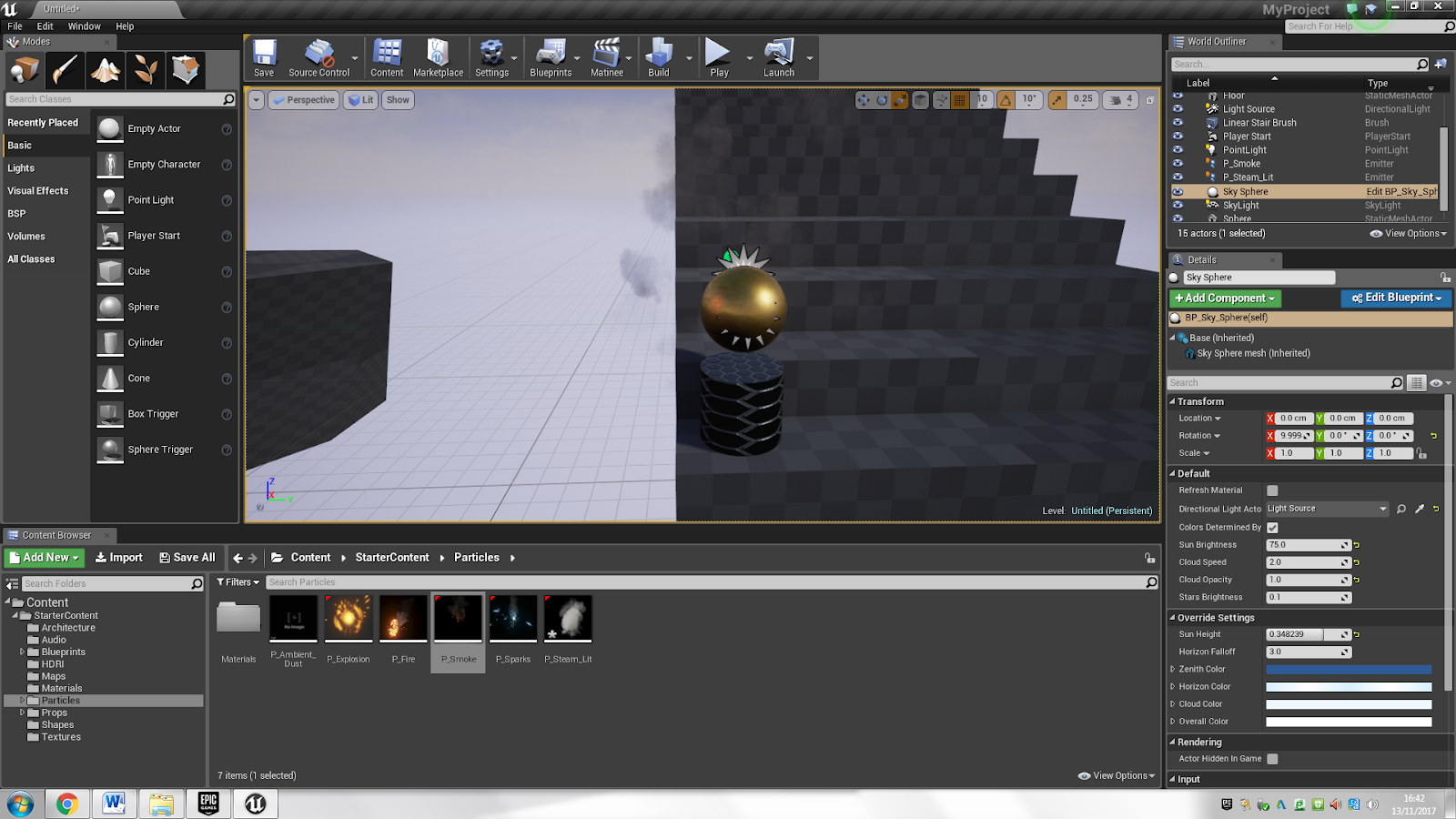Browse to Directional Light Actor asset (magnifier icon)
Viewport: 1456px width, 819px height.
click(x=1401, y=509)
